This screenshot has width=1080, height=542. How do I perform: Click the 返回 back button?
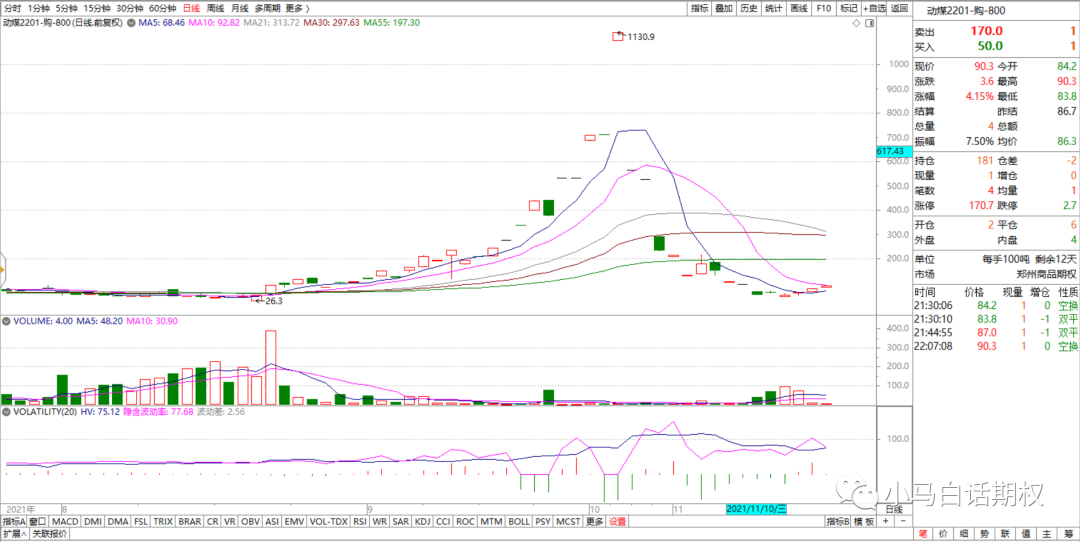[899, 8]
